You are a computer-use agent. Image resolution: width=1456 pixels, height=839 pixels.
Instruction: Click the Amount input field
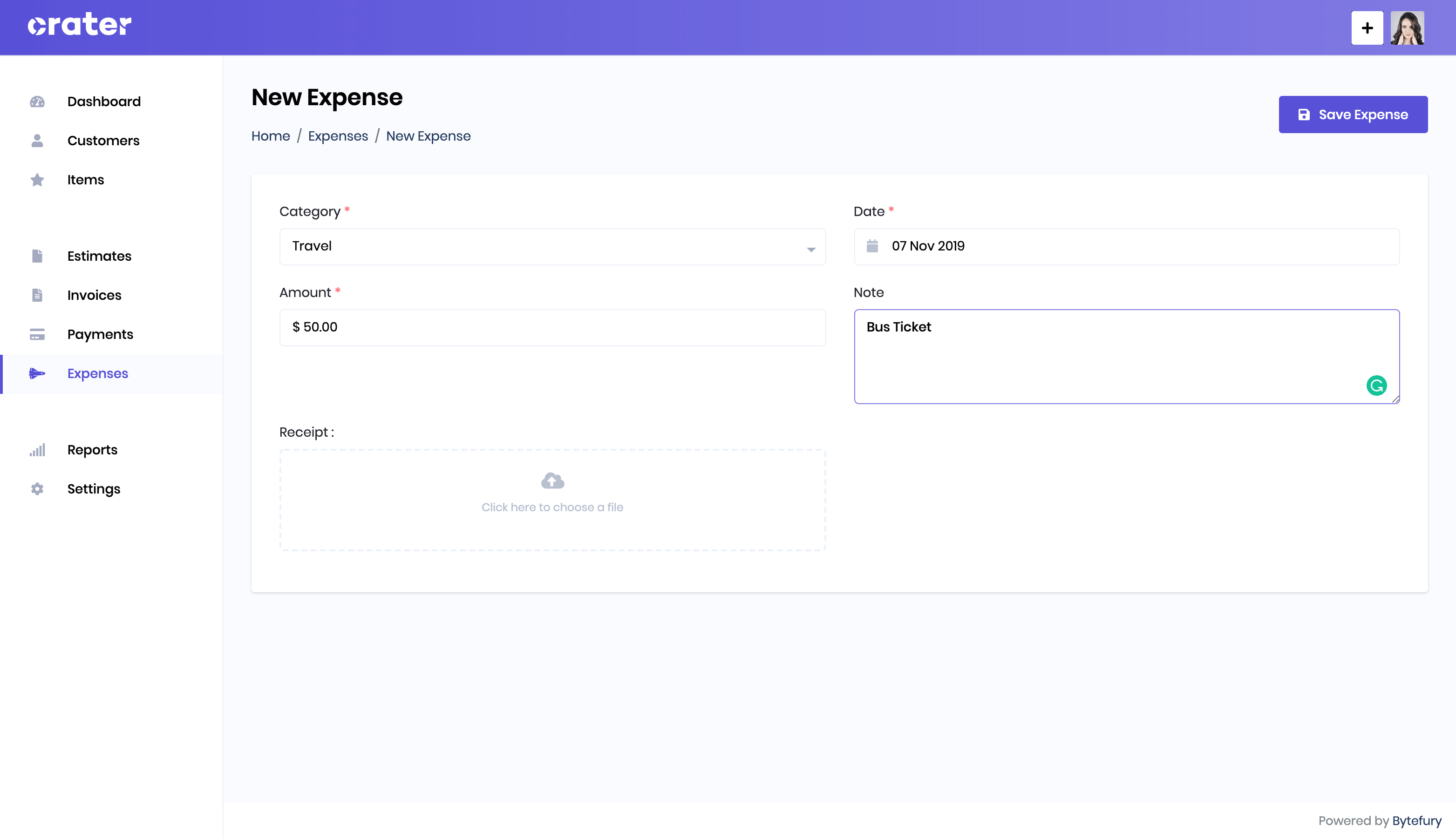pyautogui.click(x=552, y=327)
